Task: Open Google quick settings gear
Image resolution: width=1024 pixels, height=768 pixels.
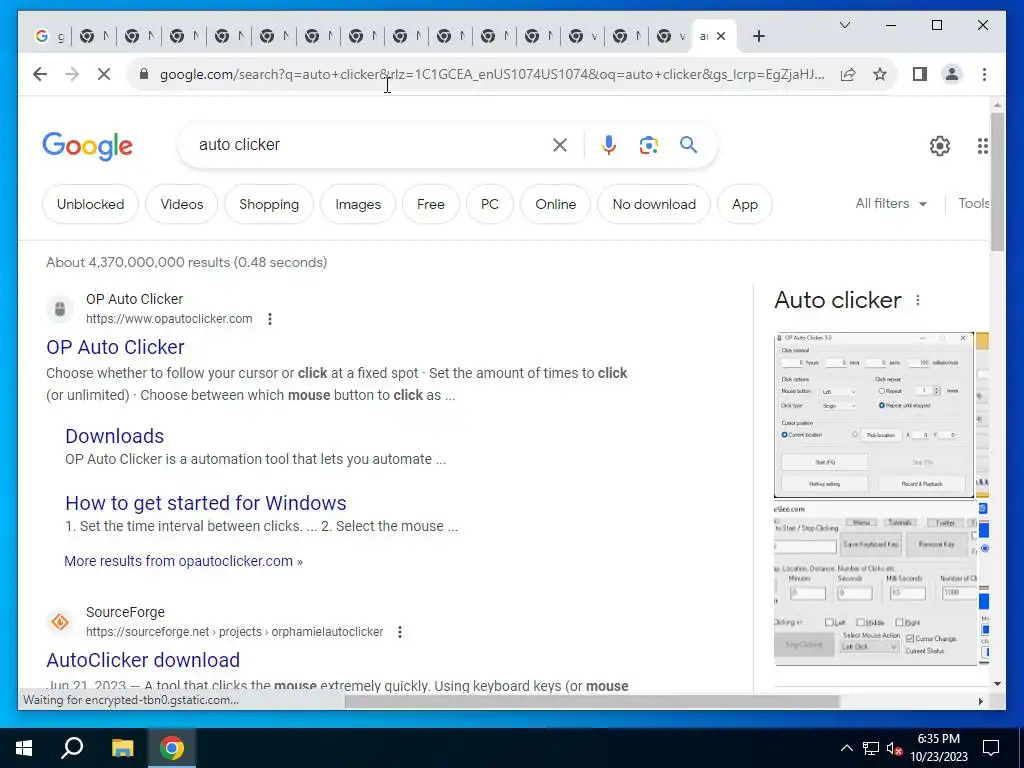Action: point(939,146)
